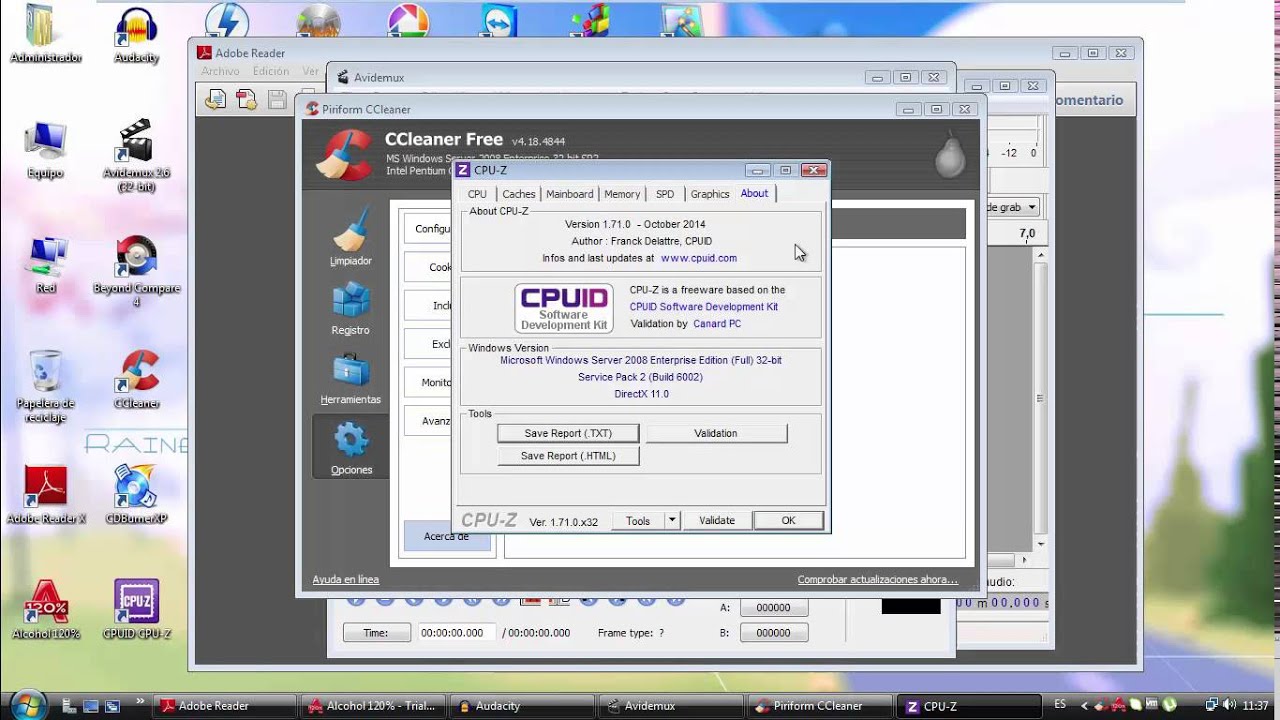Select the Avanzadas option in CCleaner
Viewport: 1280px width, 720px height.
pyautogui.click(x=429, y=421)
